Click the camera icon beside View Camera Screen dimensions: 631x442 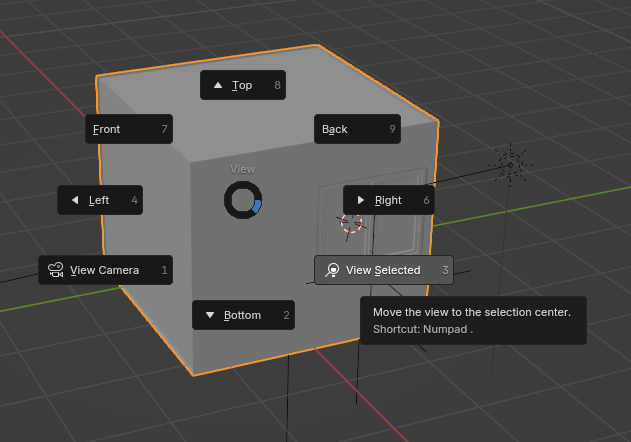[x=56, y=270]
